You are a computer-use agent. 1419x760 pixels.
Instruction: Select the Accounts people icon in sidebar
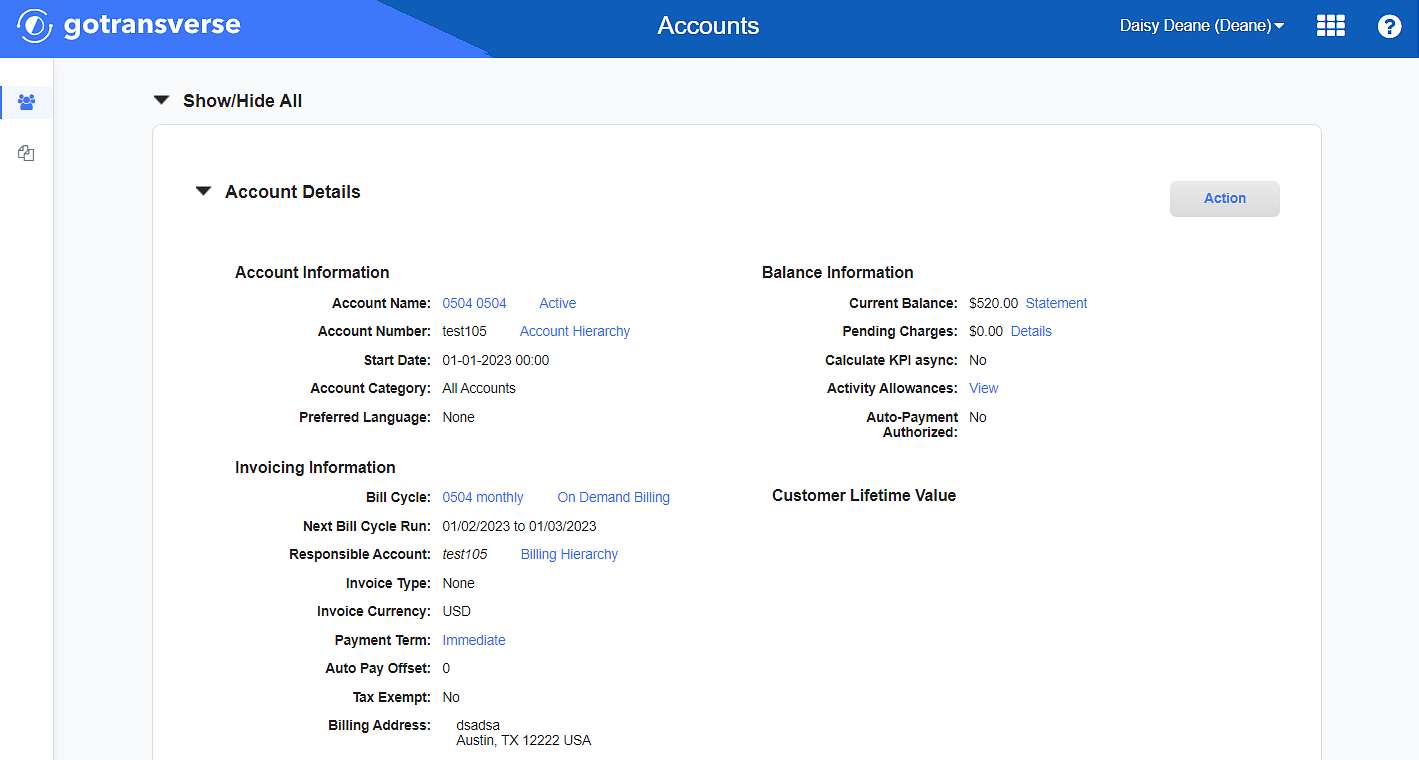pos(27,102)
